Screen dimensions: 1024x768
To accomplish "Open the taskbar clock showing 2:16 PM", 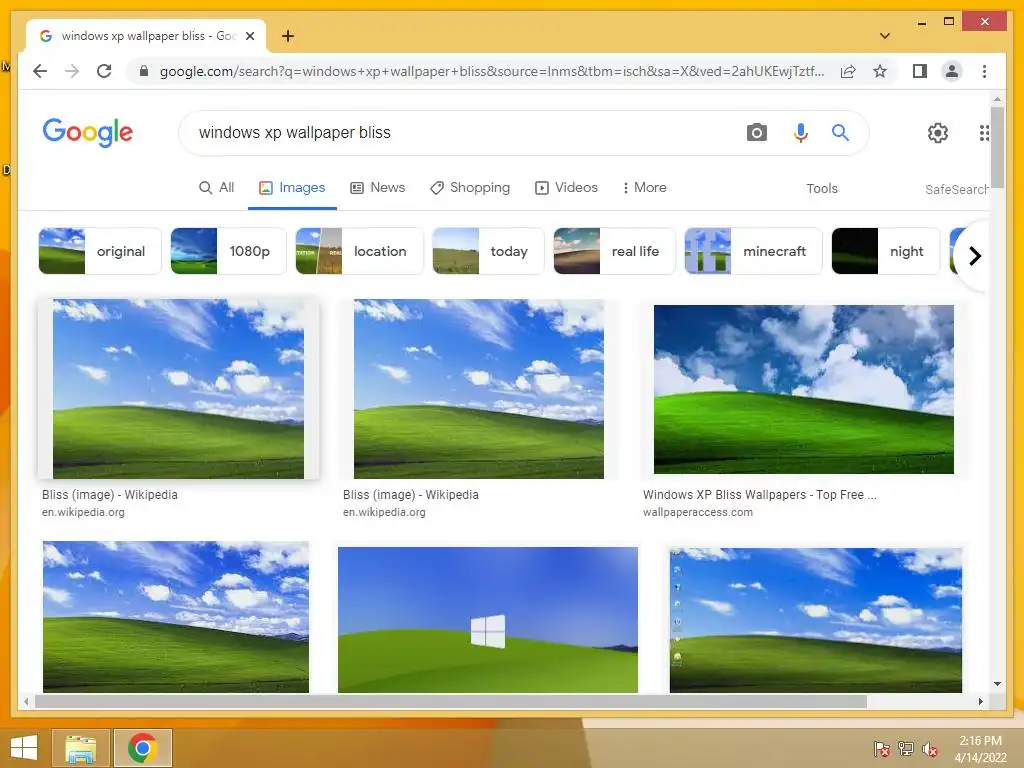I will coord(980,749).
